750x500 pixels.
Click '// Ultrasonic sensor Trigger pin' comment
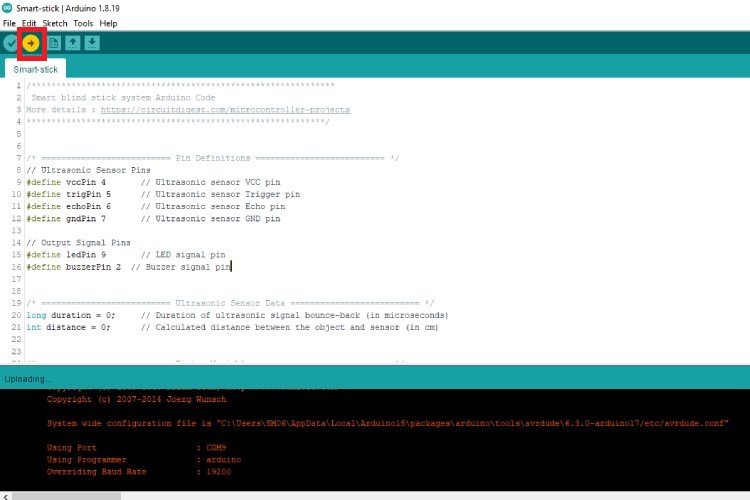(x=221, y=194)
